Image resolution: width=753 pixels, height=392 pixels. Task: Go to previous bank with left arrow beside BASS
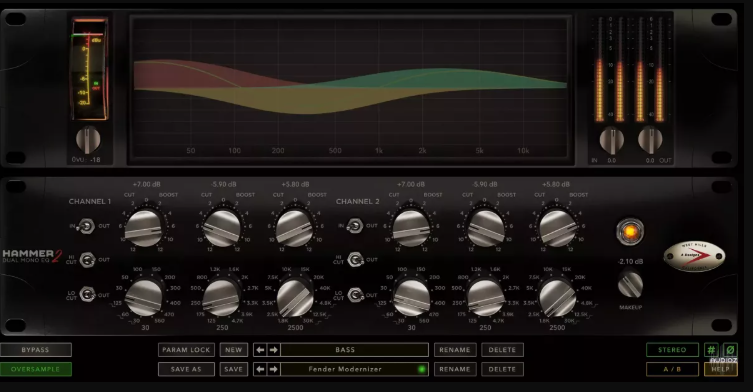[x=260, y=350]
